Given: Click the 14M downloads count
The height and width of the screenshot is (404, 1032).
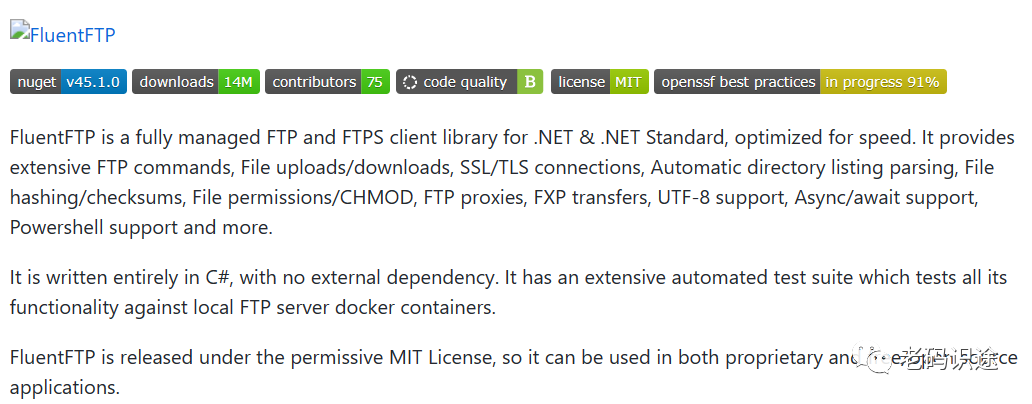Looking at the screenshot, I should (238, 82).
